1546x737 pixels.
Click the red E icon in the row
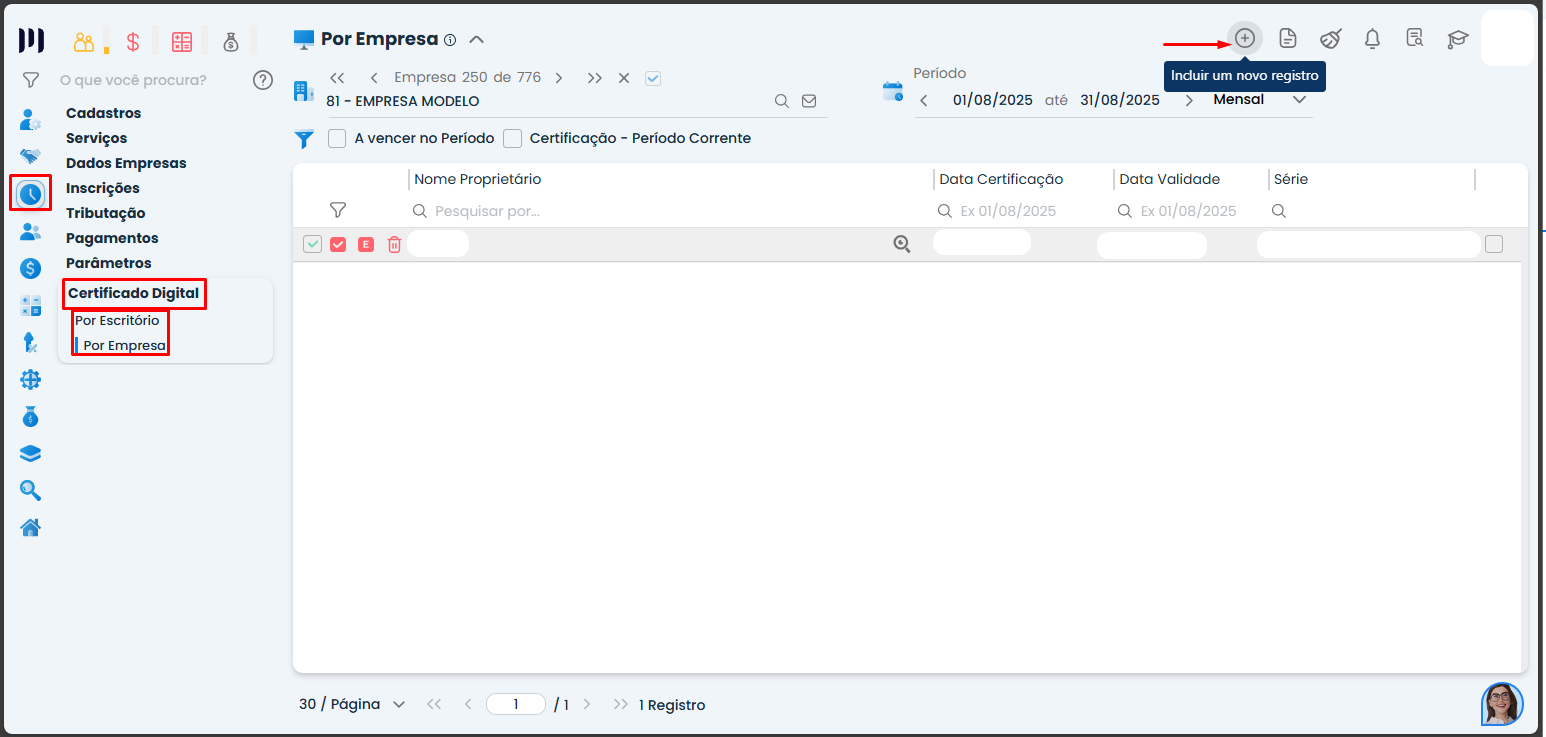(x=366, y=244)
